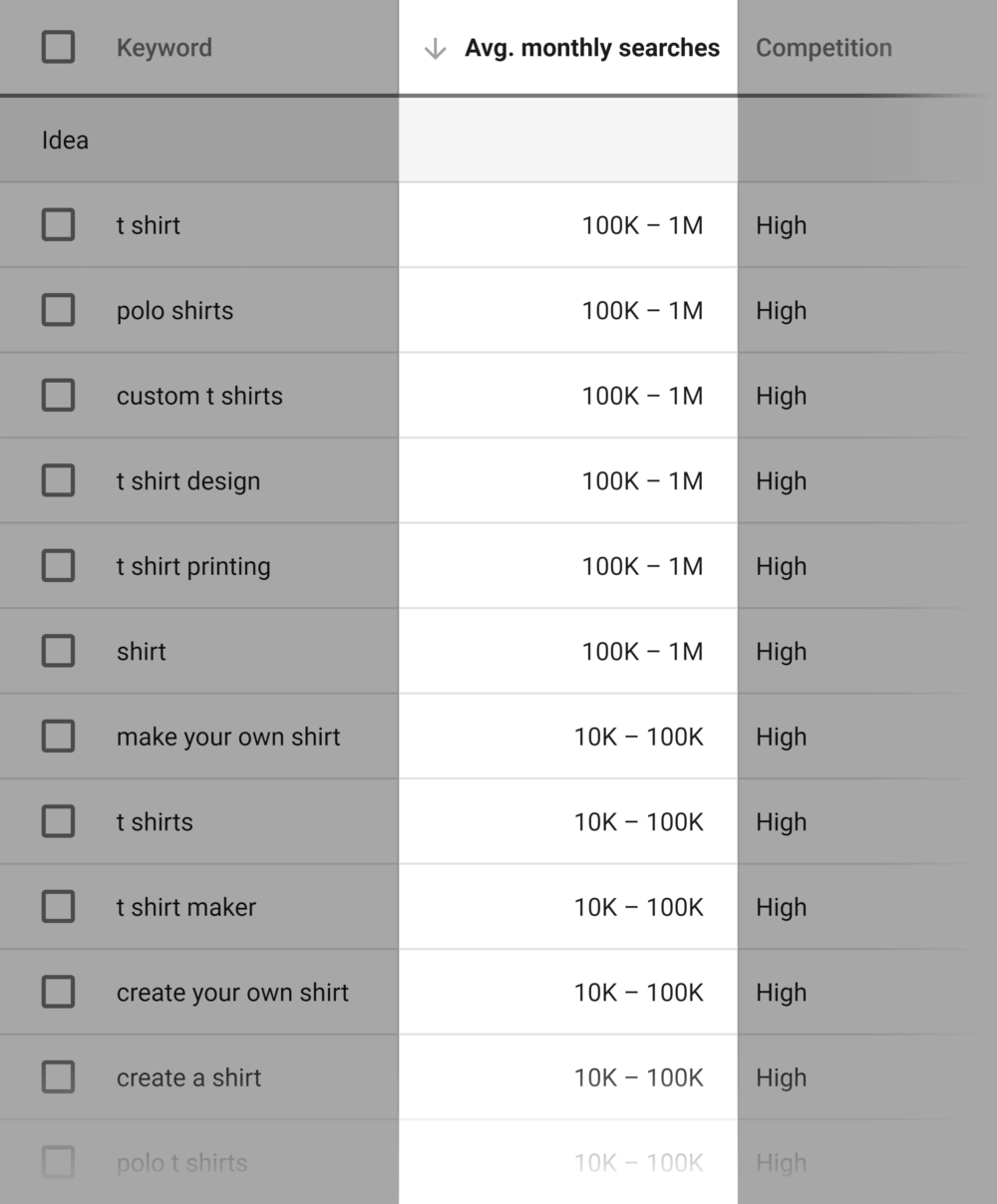Check the t shirts keyword box
The height and width of the screenshot is (1204, 997).
pyautogui.click(x=58, y=821)
